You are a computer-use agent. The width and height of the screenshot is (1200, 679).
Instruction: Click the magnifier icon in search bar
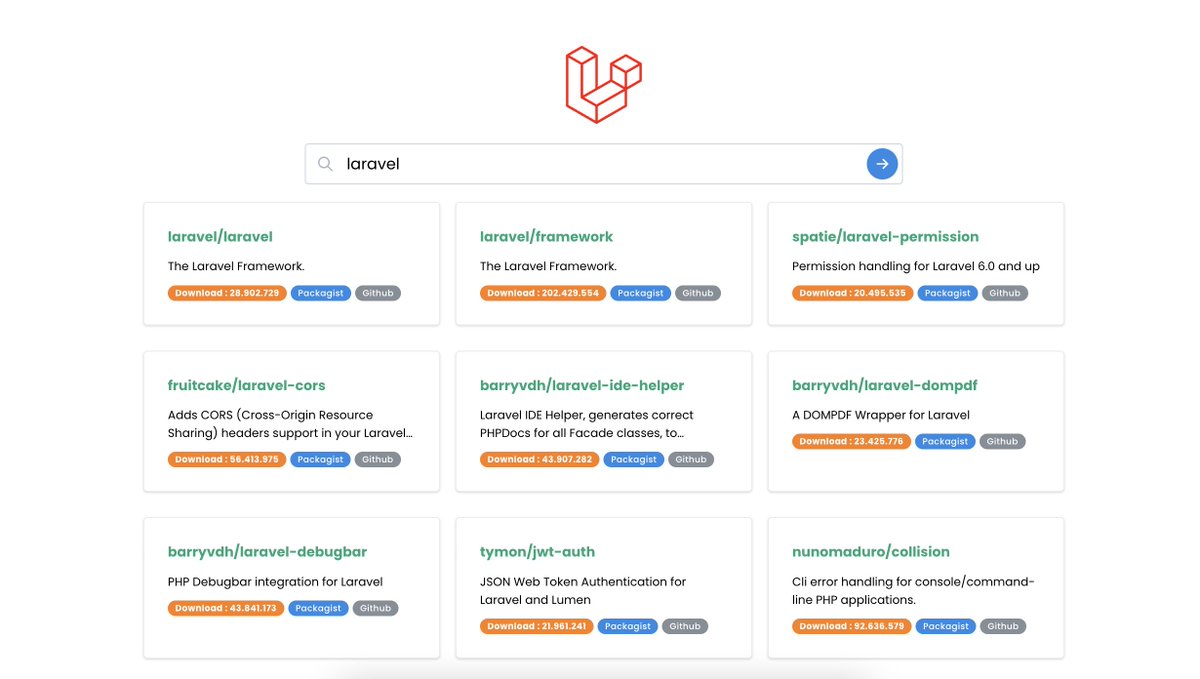pos(325,164)
